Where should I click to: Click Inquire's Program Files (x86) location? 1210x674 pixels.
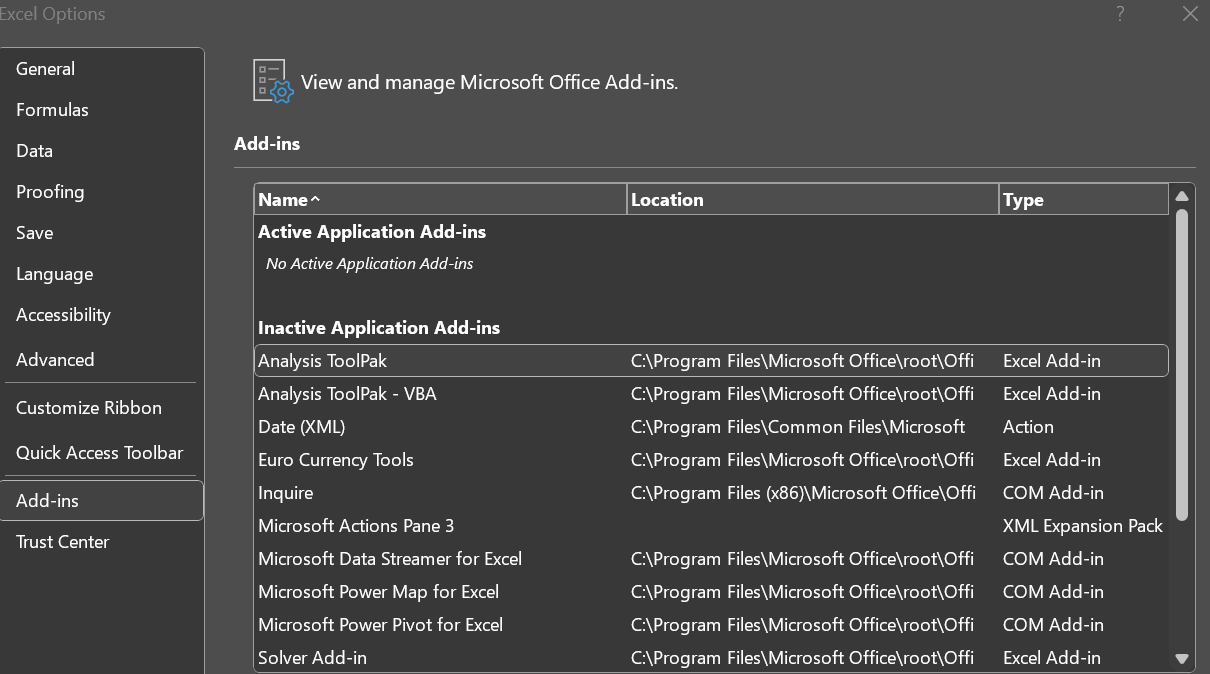pyautogui.click(x=803, y=493)
